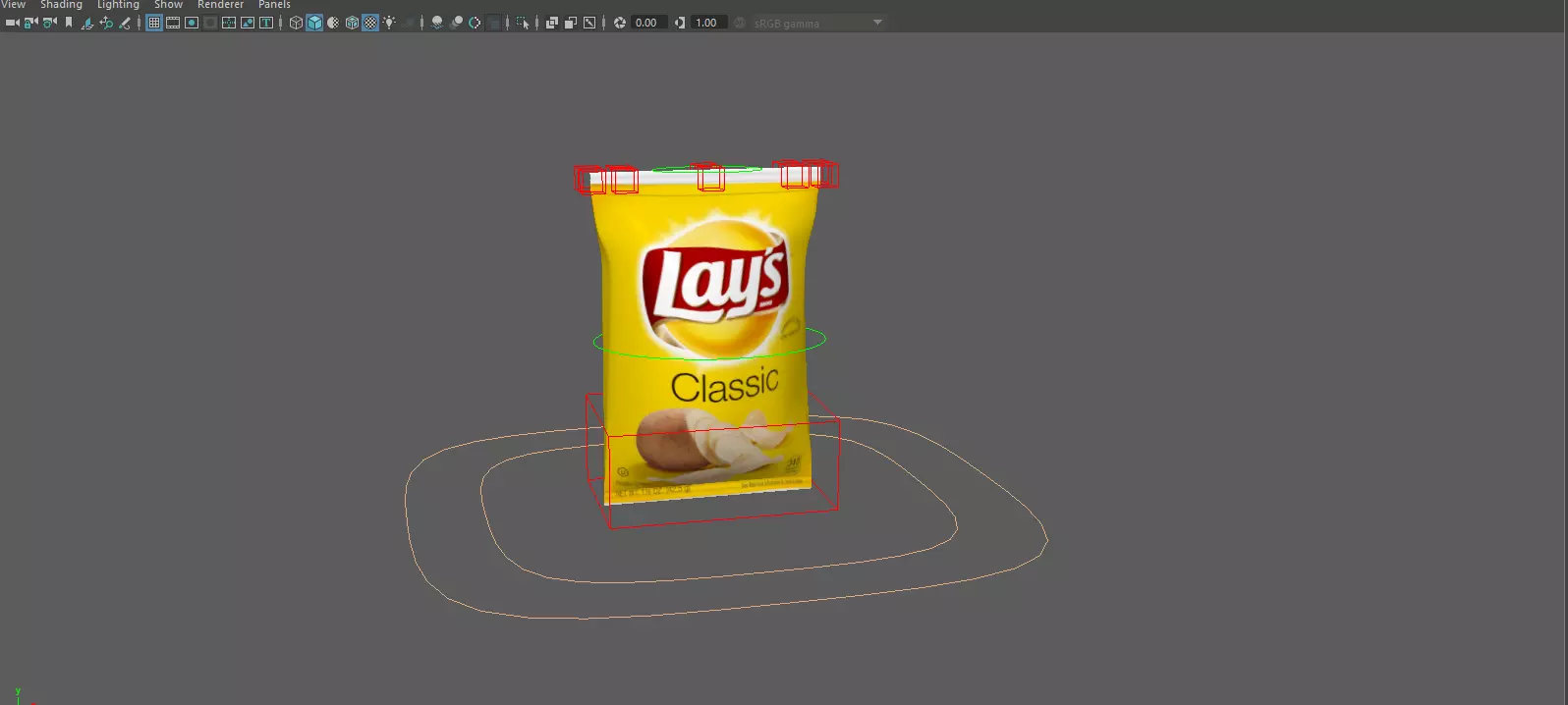This screenshot has height=705, width=1568.
Task: Toggle the Gate Mask button
Action: pos(210,23)
